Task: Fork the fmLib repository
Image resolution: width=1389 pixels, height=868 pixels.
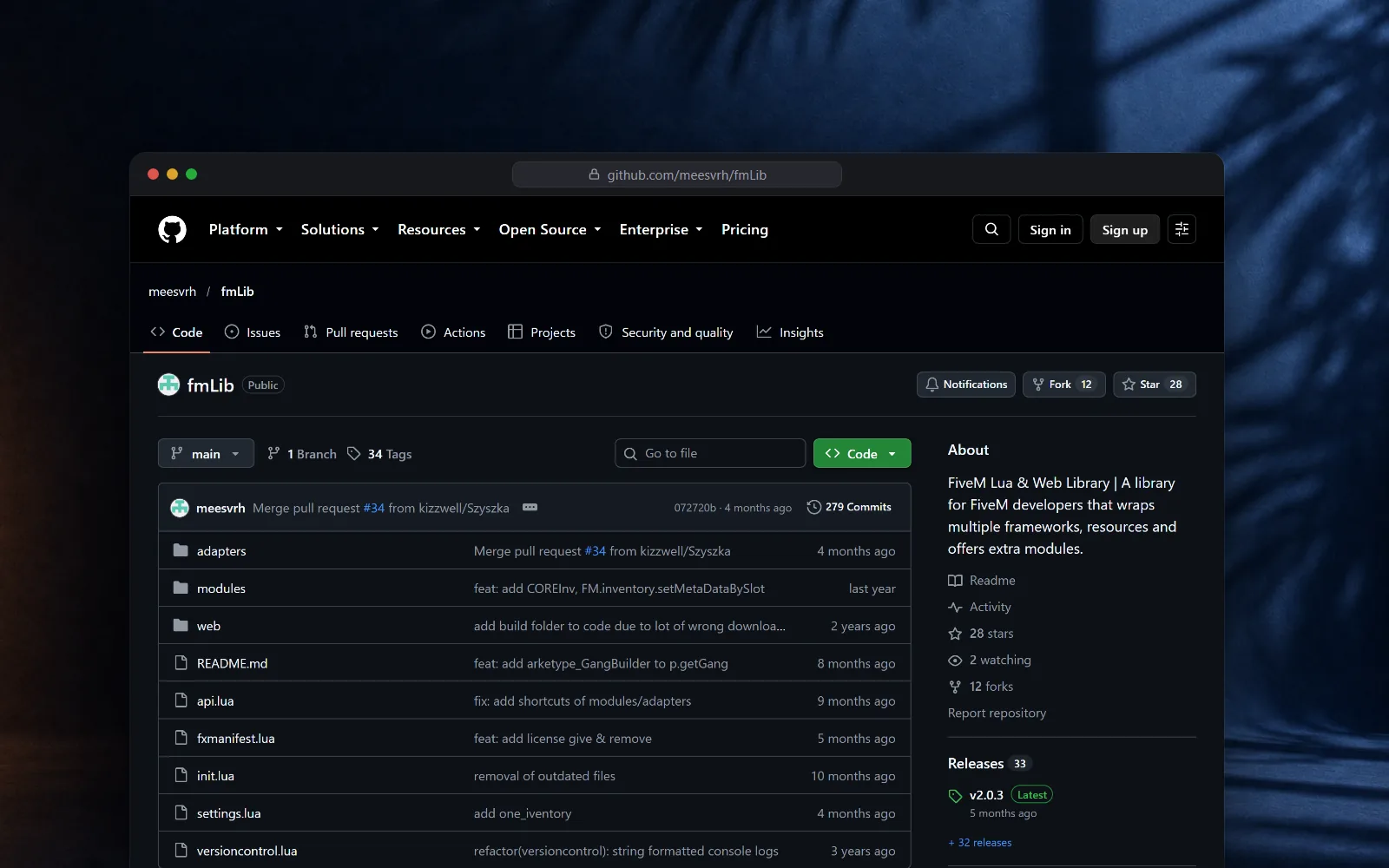Action: tap(1063, 385)
